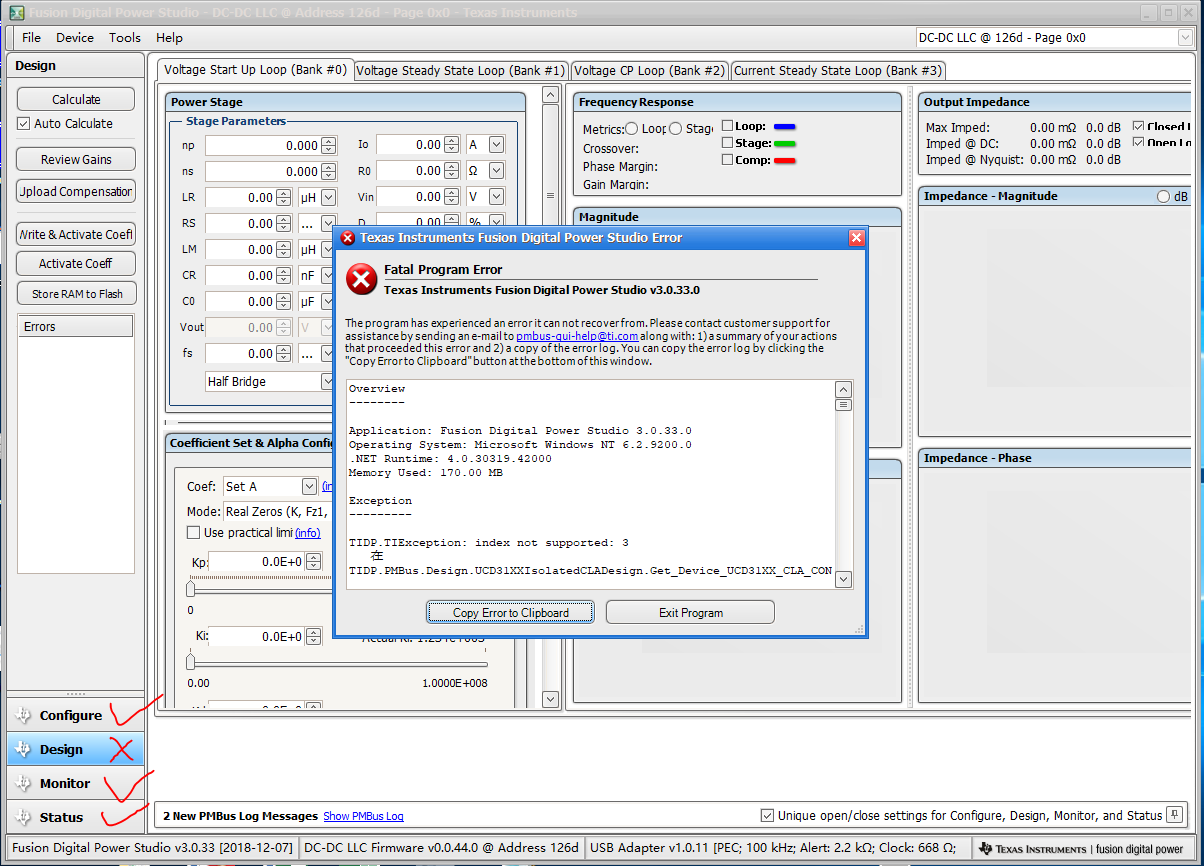The width and height of the screenshot is (1204, 866).
Task: Click the Design panel TI icon
Action: pyautogui.click(x=24, y=750)
